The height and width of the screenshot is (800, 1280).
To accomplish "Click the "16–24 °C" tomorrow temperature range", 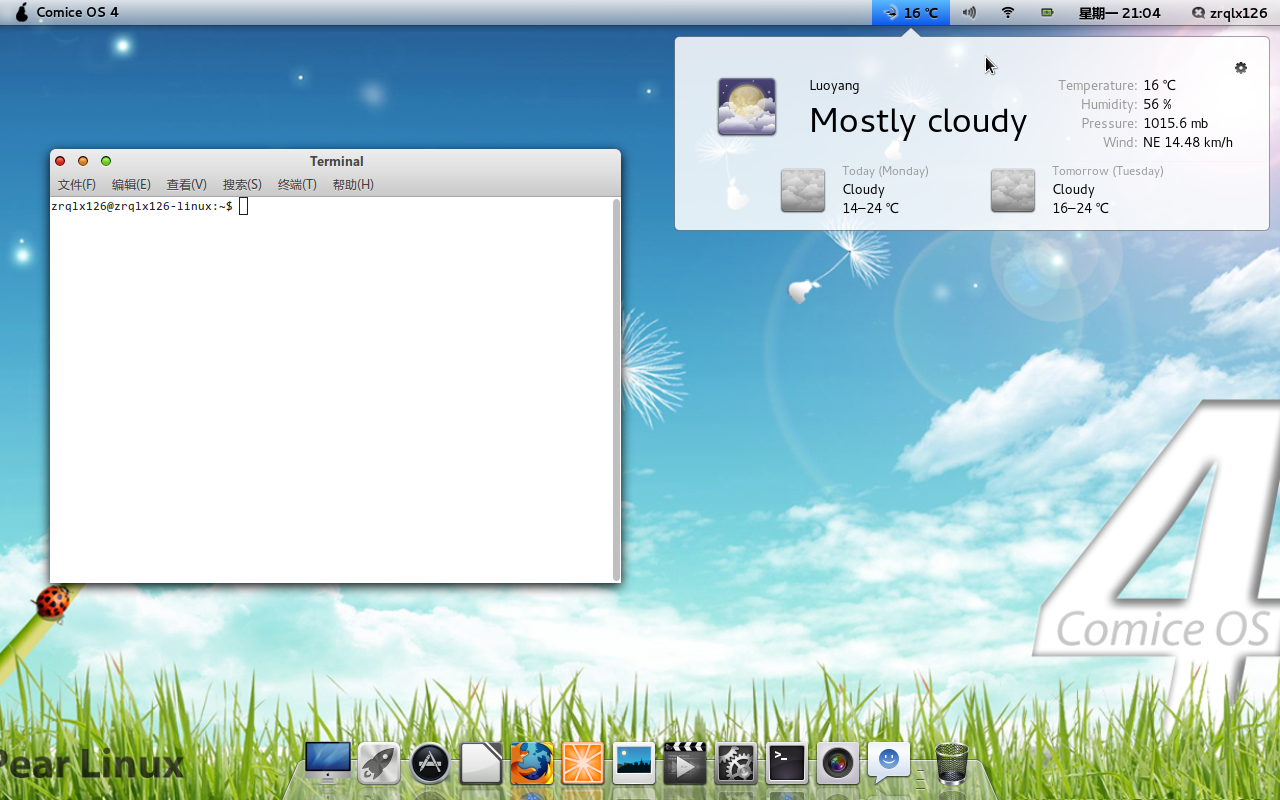I will point(1080,209).
